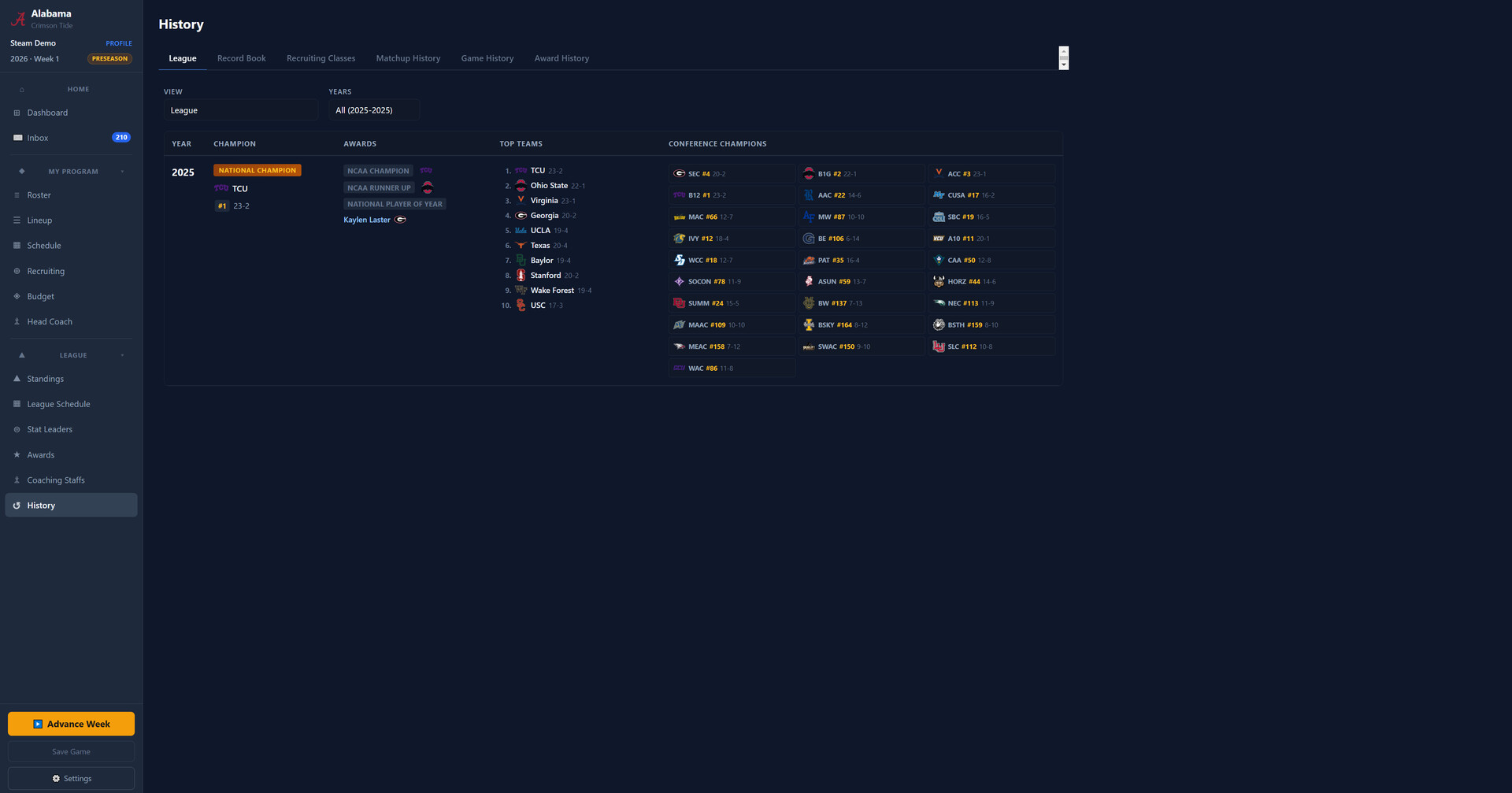Click the Georgia logo next to Kaylen Laster
The height and width of the screenshot is (793, 1512).
(400, 220)
